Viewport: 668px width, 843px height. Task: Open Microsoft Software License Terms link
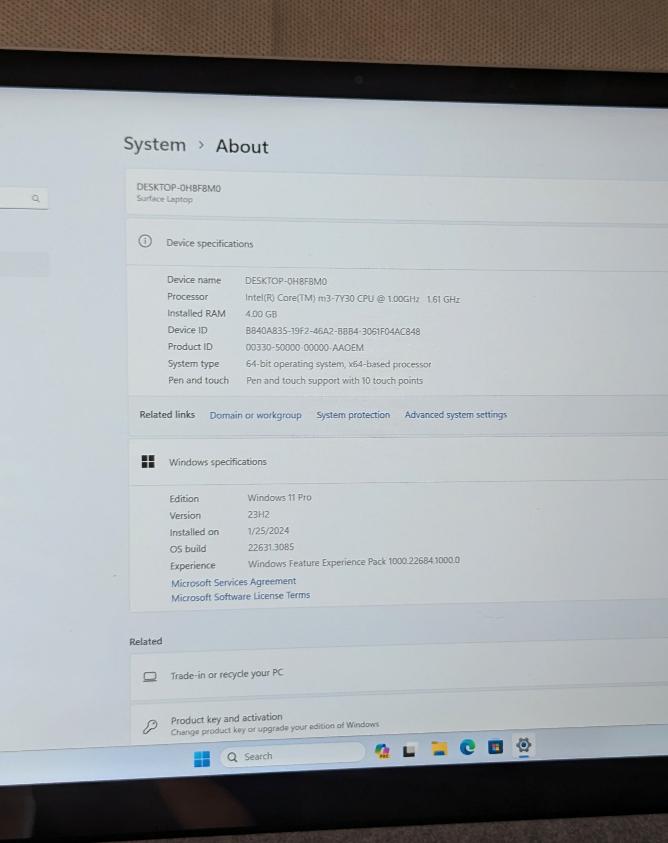pyautogui.click(x=240, y=596)
